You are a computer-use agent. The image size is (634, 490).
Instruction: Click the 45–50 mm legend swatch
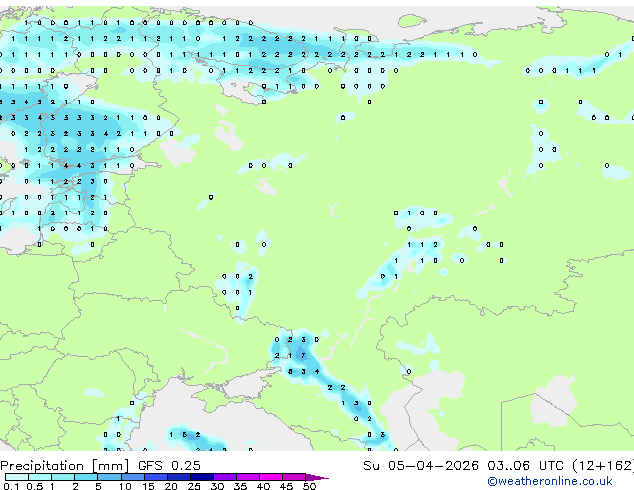click(x=294, y=477)
